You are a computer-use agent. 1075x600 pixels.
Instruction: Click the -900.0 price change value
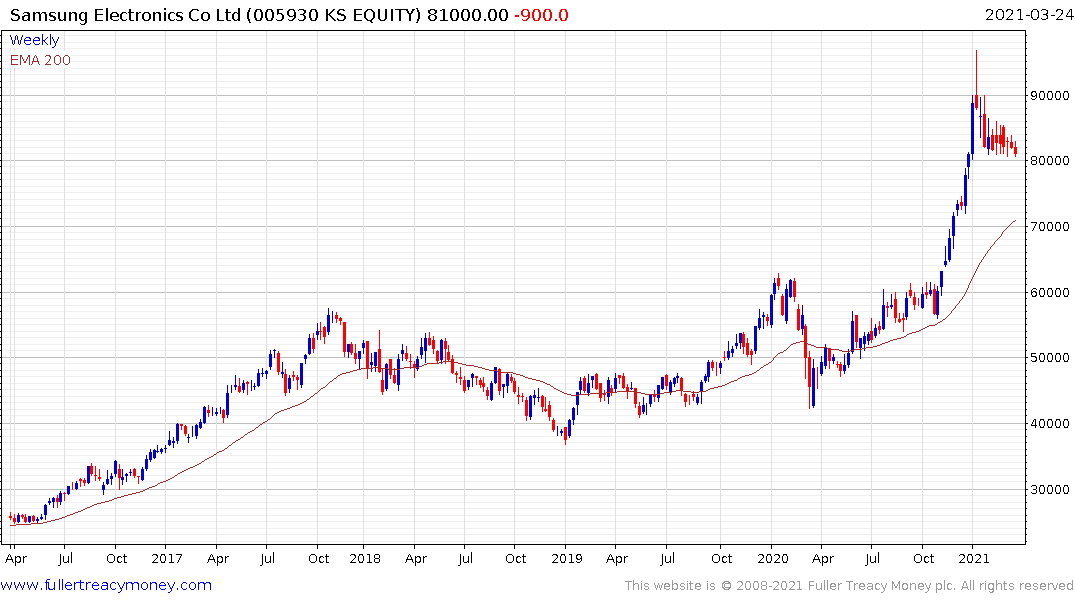point(541,15)
